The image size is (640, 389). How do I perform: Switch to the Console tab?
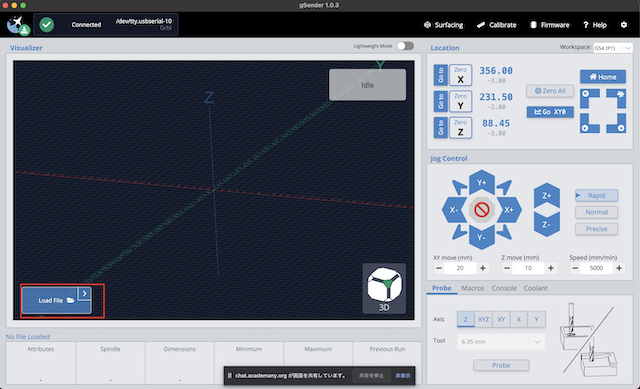504,288
